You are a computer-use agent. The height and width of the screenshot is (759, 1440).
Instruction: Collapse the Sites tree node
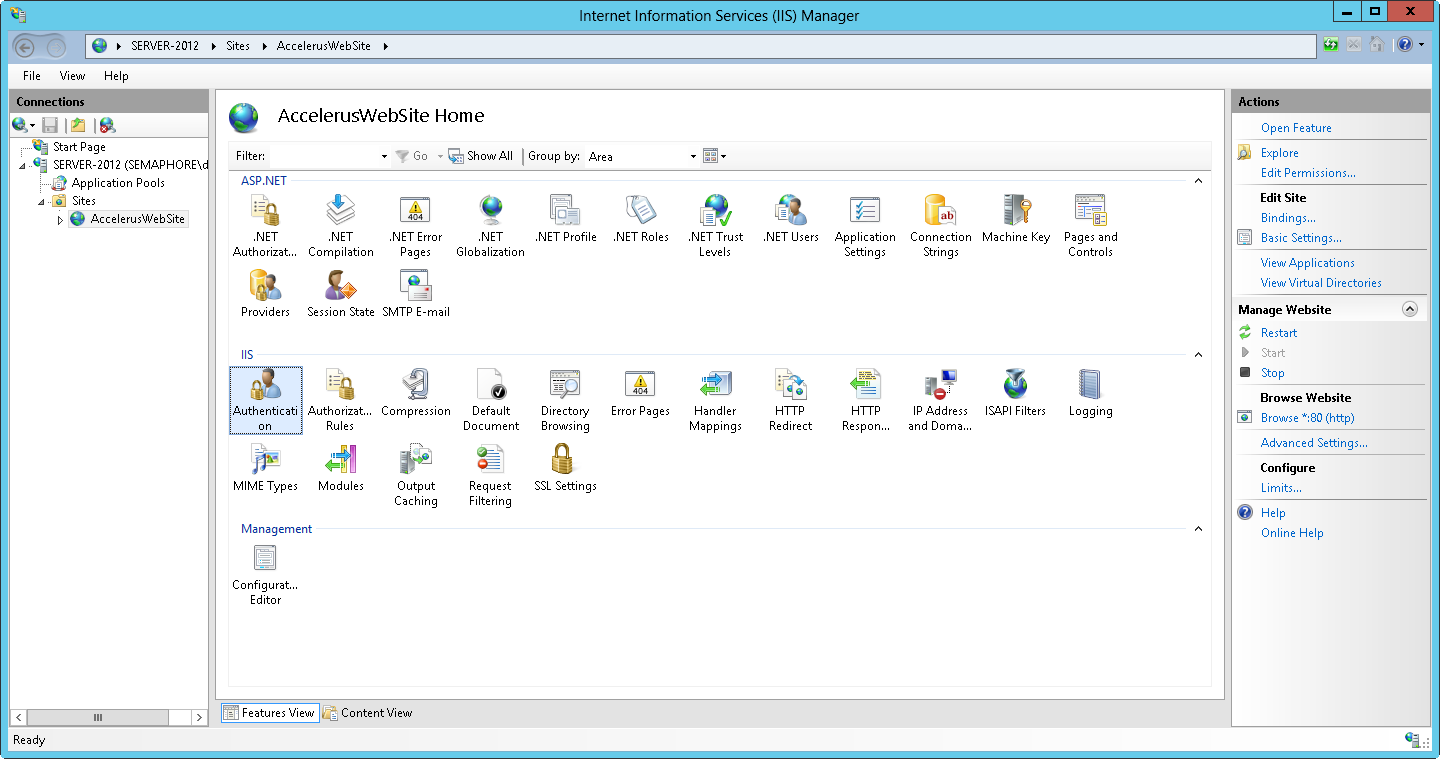pyautogui.click(x=42, y=201)
